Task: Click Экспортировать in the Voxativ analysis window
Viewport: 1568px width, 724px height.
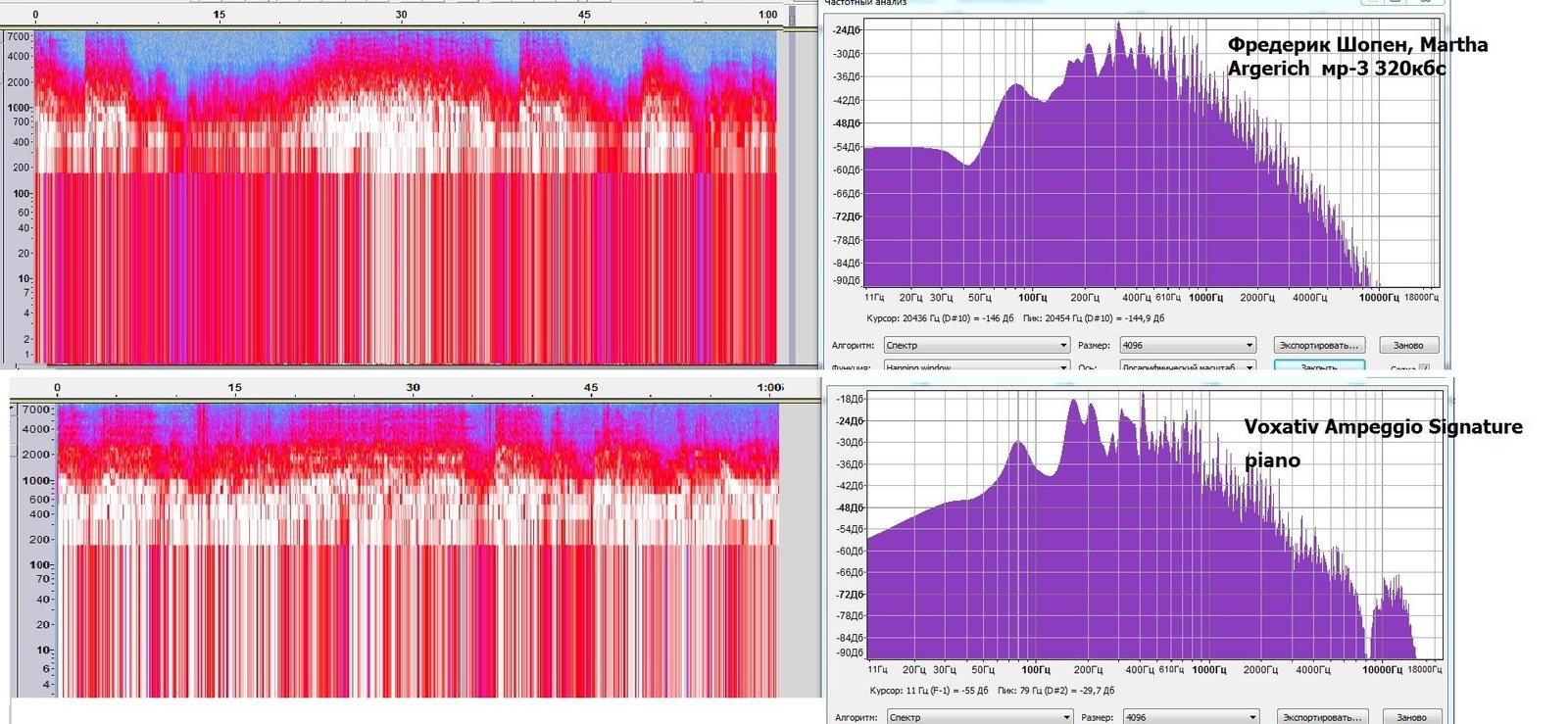Action: click(x=1322, y=717)
